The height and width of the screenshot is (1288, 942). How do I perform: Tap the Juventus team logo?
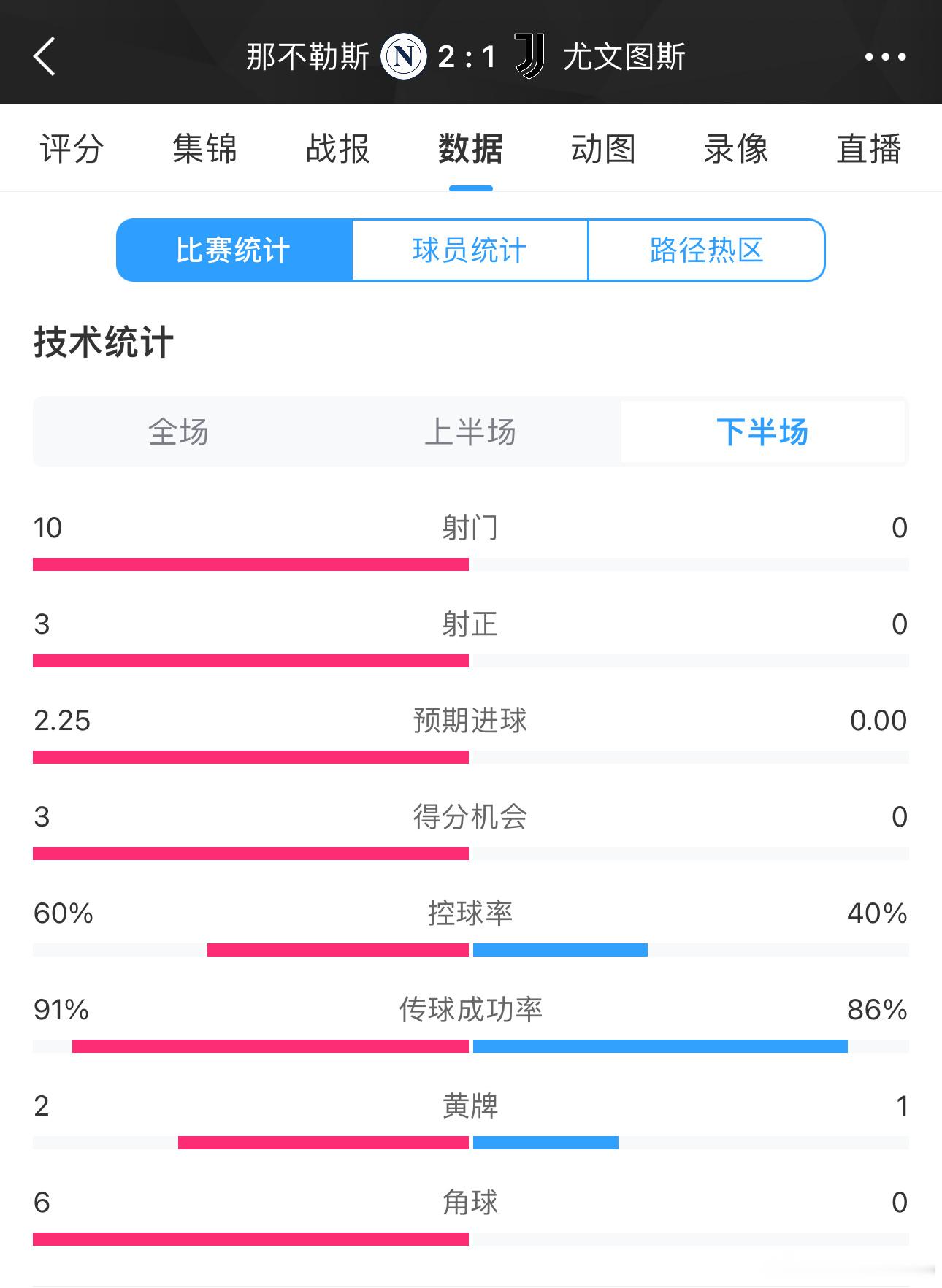[529, 56]
